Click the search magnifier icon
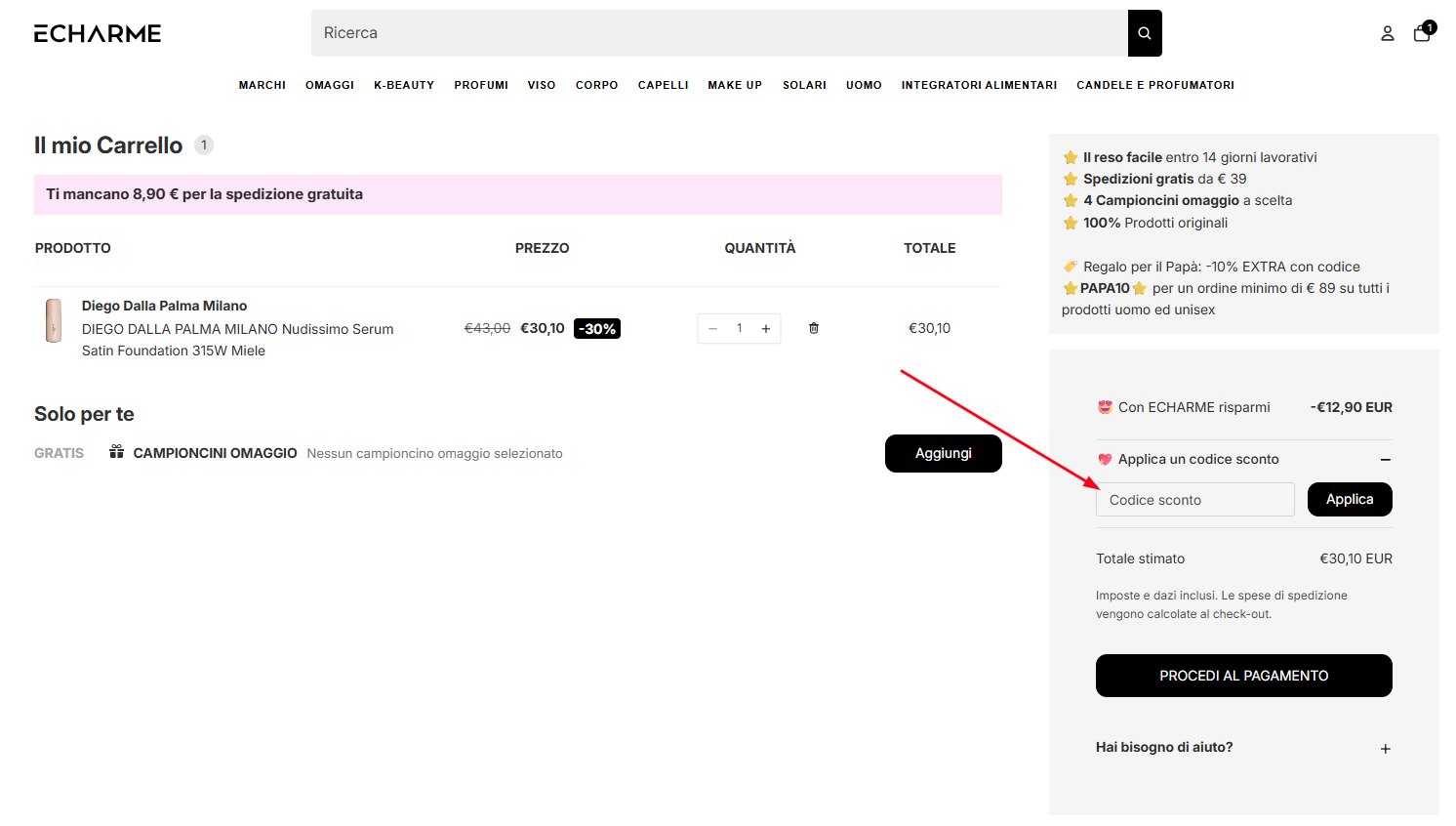This screenshot has height=826, width=1456. pos(1144,32)
